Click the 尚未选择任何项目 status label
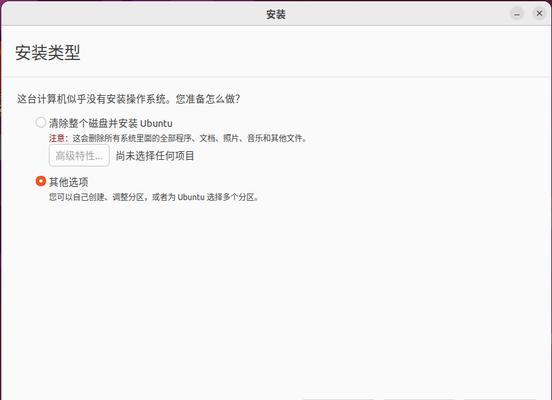The image size is (552, 400). coord(155,156)
